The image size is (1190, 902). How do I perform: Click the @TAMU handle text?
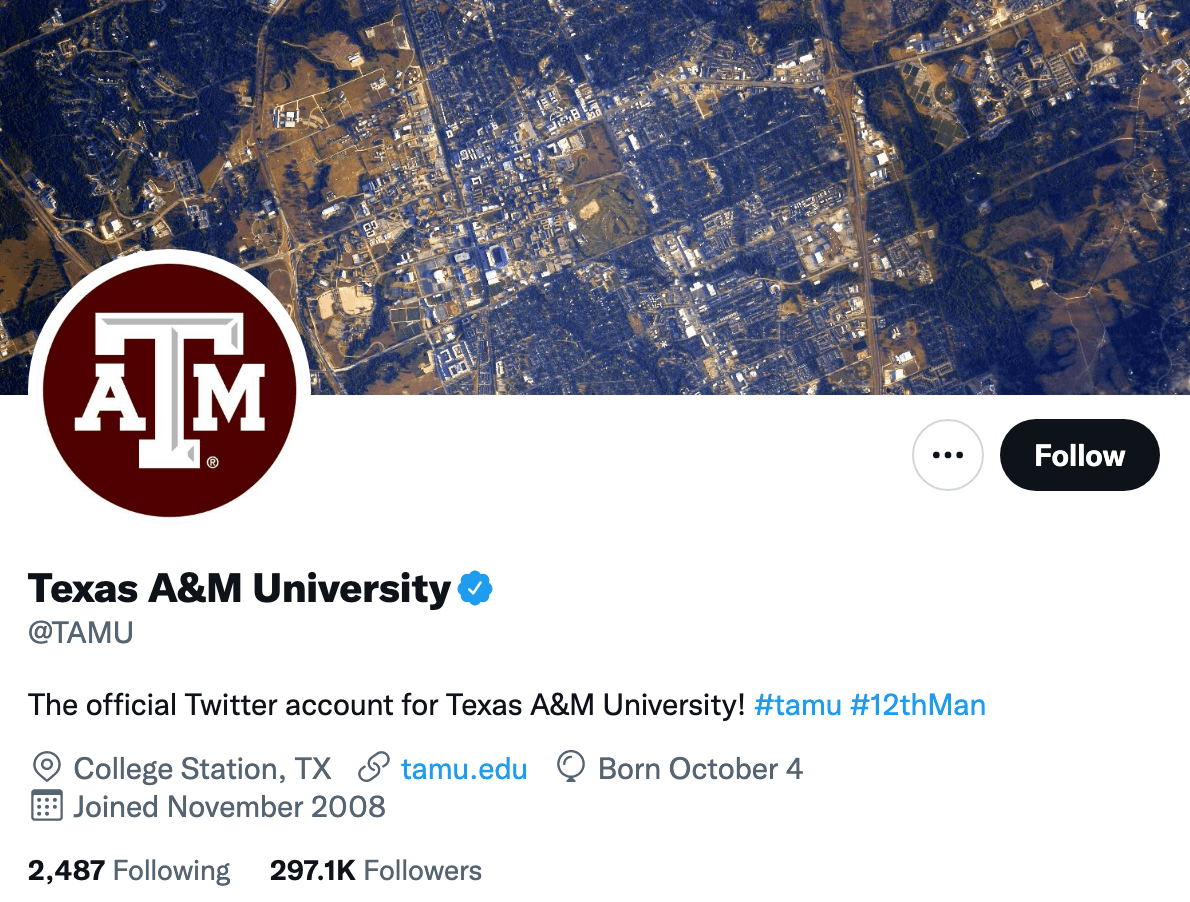81,633
